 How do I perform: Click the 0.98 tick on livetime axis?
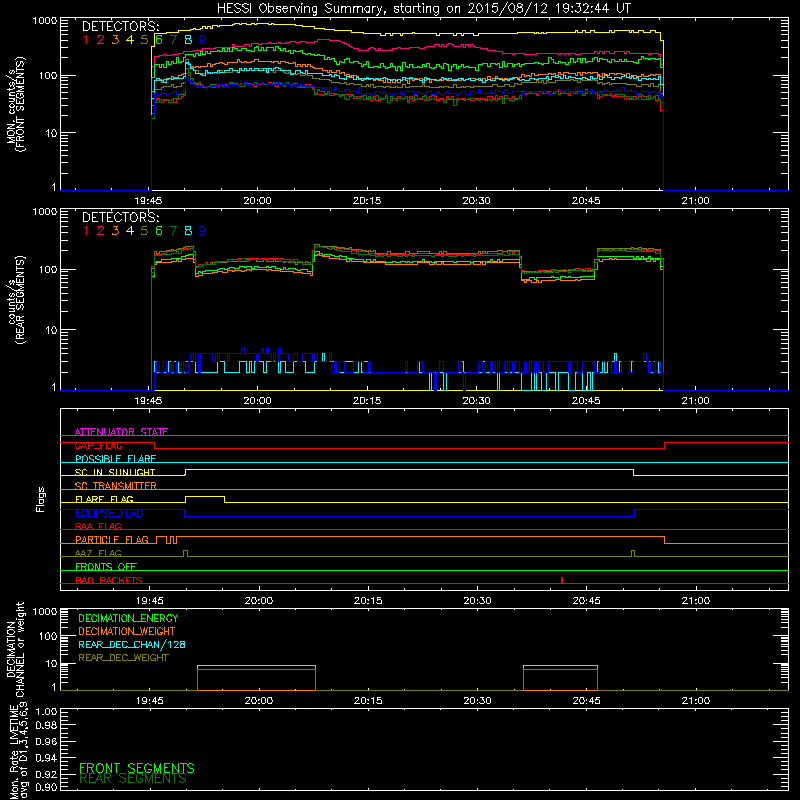pyautogui.click(x=46, y=725)
